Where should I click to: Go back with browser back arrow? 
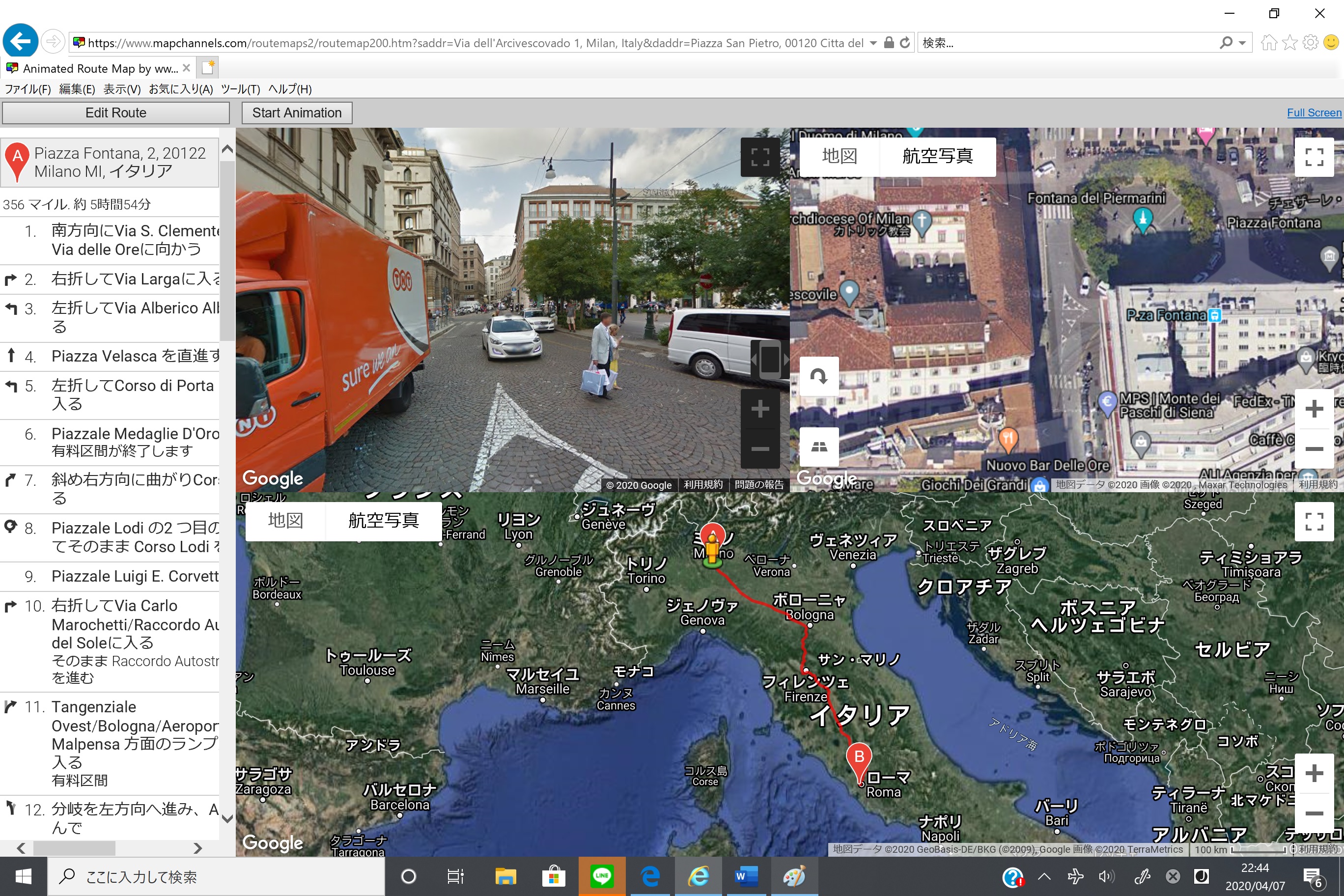tap(21, 42)
